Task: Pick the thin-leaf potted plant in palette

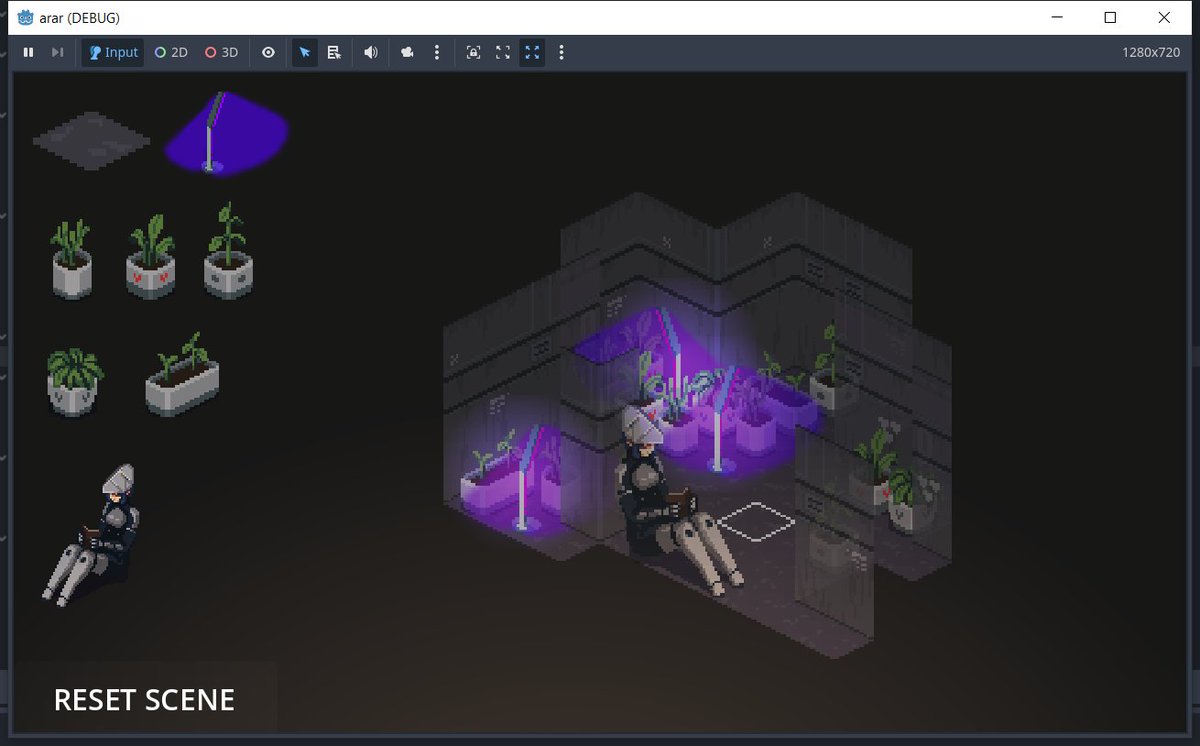Action: pyautogui.click(x=72, y=259)
